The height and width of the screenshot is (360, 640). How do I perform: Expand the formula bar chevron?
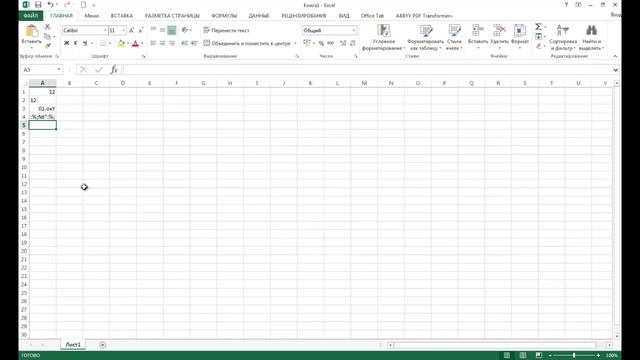click(615, 70)
